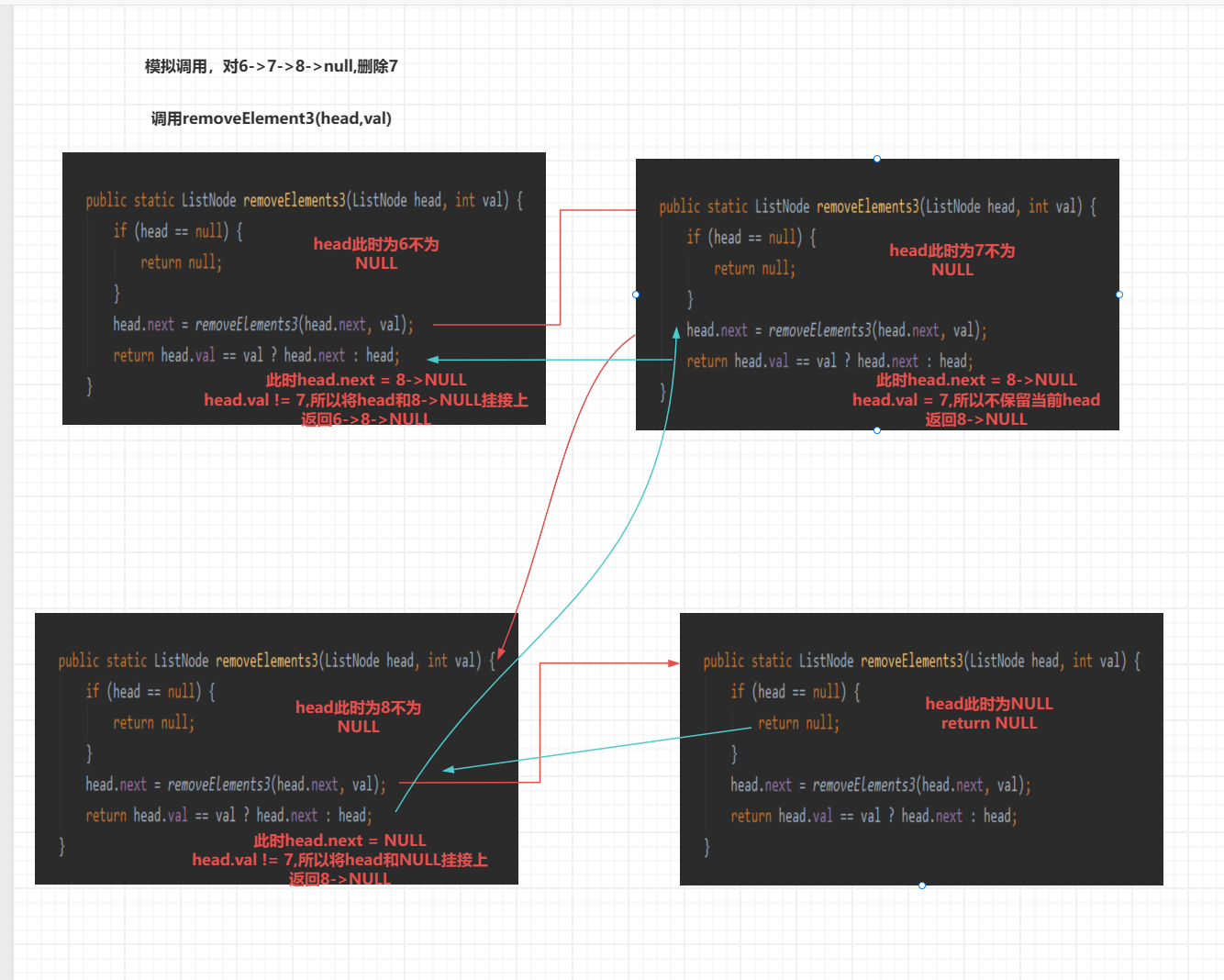Image resolution: width=1224 pixels, height=980 pixels.
Task: Click the left connection handle of the head=7 block
Action: point(636,295)
